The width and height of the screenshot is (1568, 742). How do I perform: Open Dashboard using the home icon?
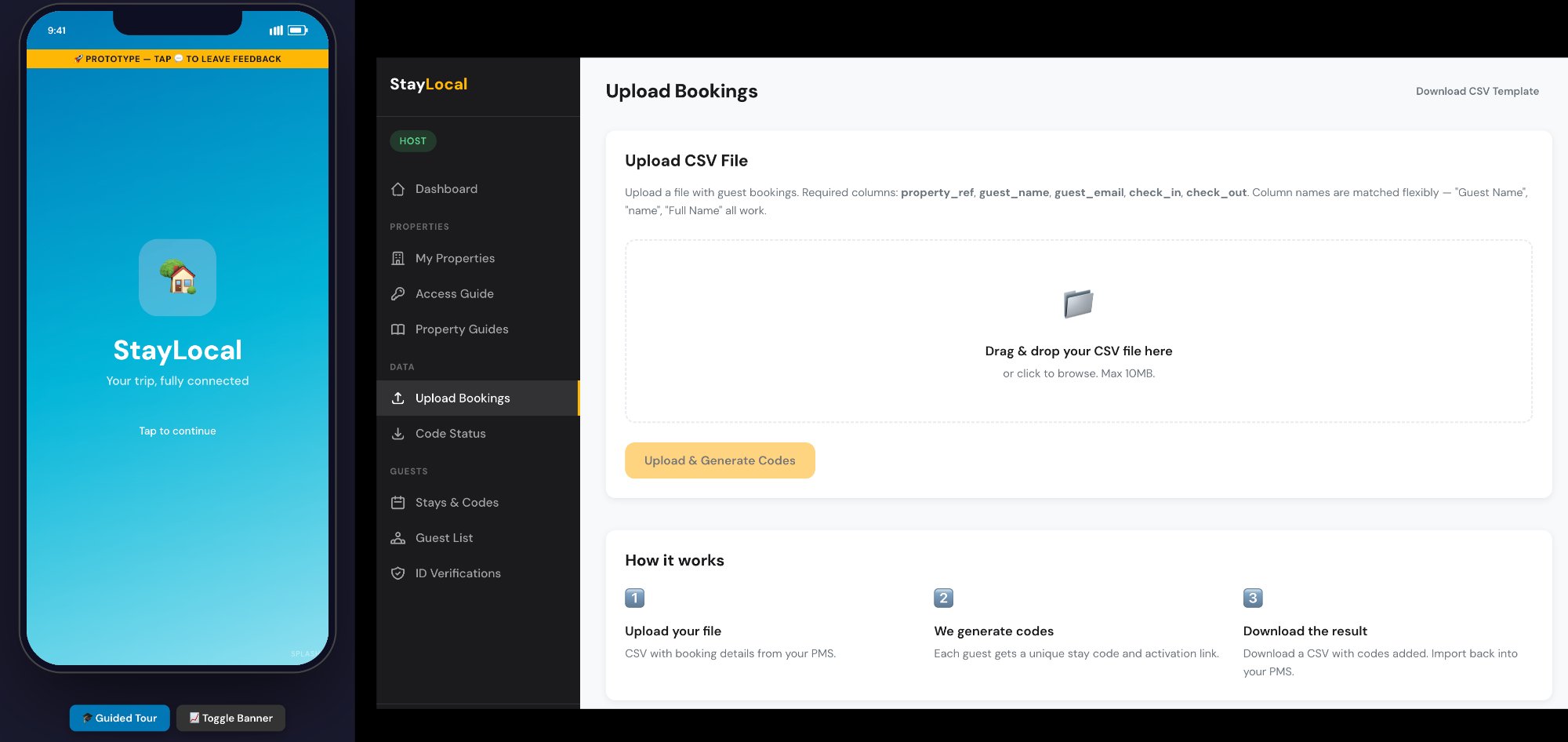pyautogui.click(x=398, y=189)
